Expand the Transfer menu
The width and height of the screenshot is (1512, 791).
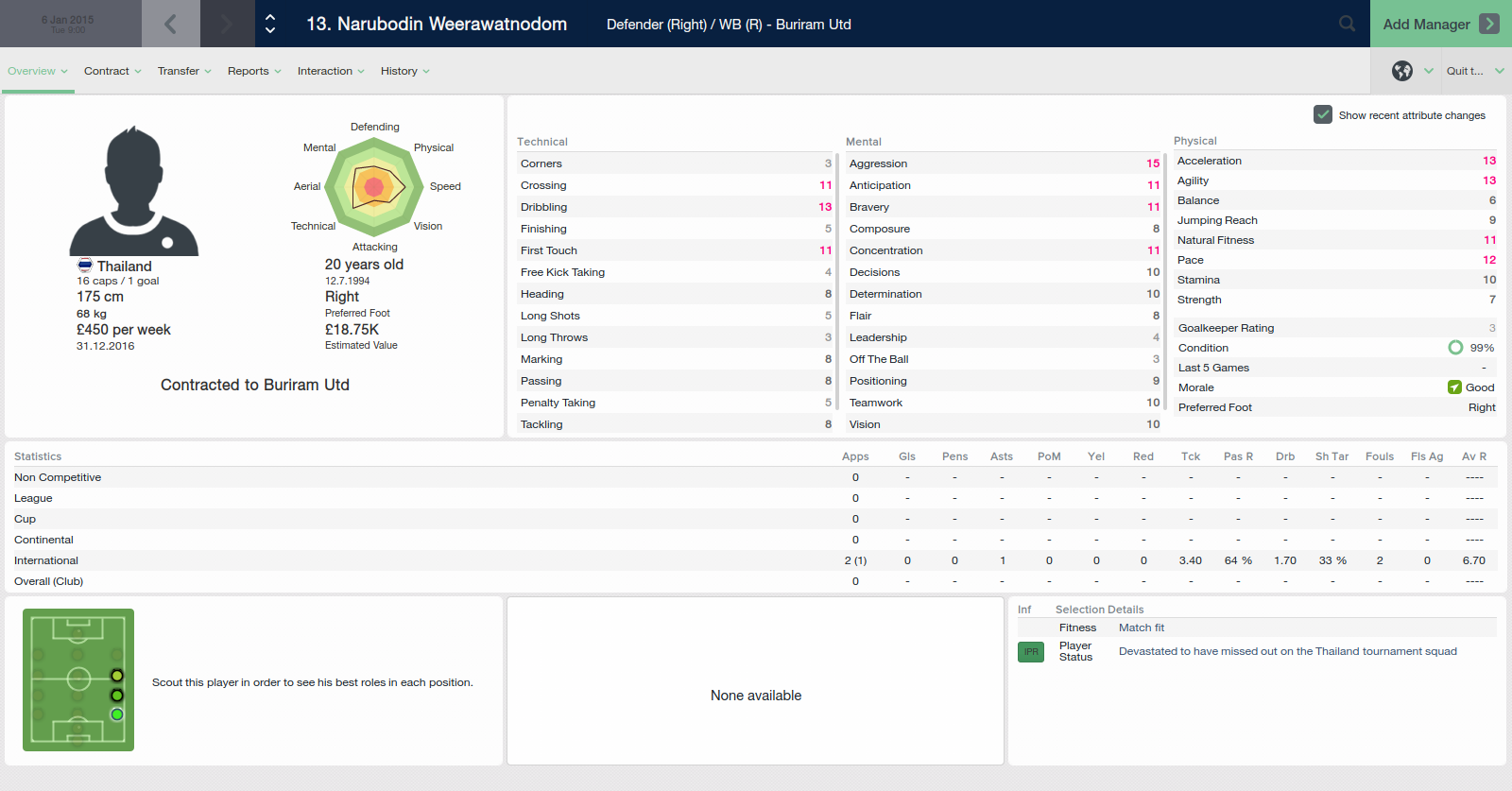(184, 71)
